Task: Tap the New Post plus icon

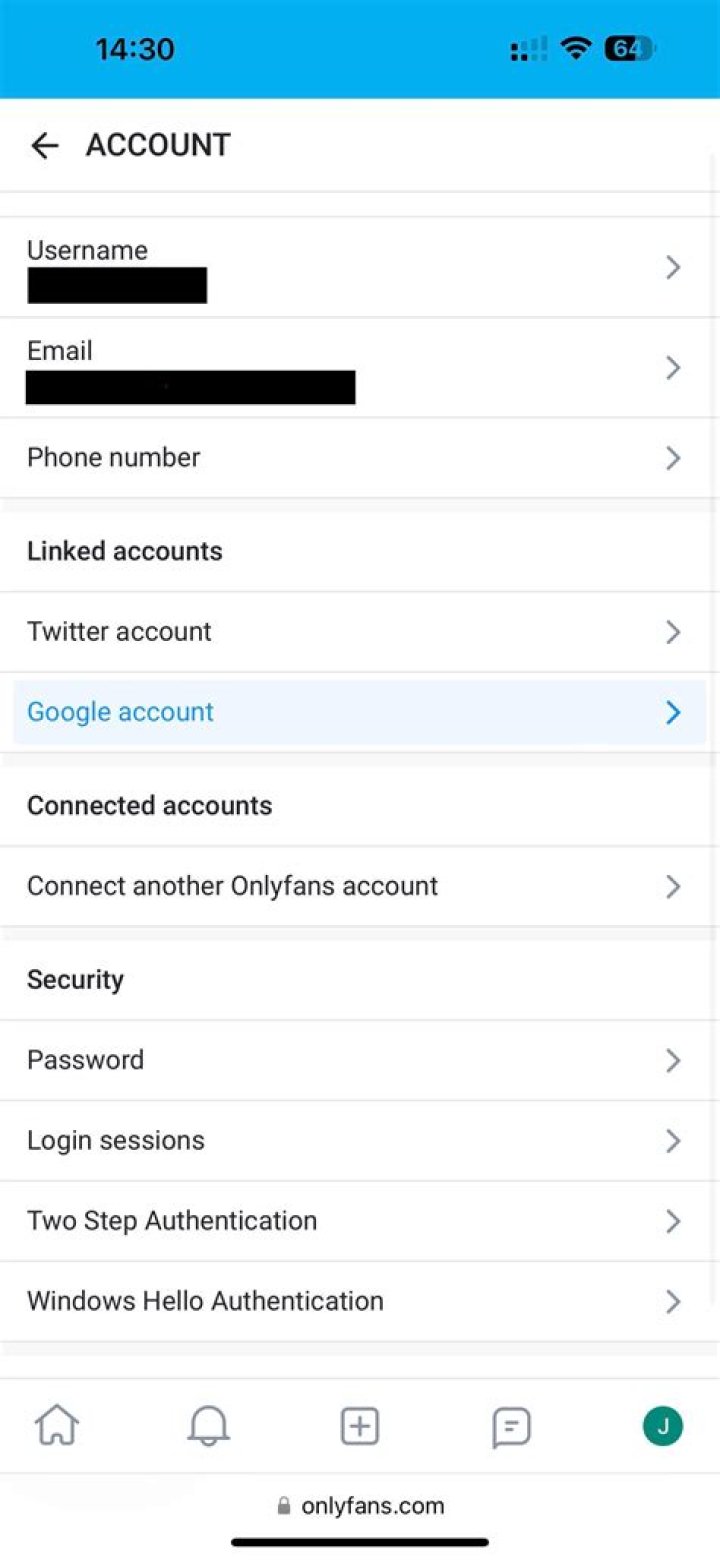Action: (360, 1426)
